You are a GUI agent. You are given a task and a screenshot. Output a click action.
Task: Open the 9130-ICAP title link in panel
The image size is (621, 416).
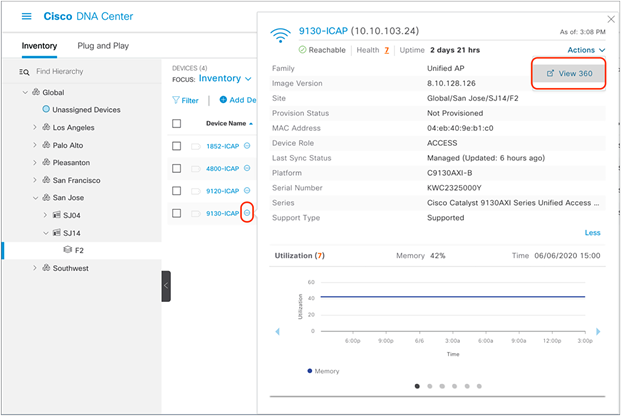[323, 31]
